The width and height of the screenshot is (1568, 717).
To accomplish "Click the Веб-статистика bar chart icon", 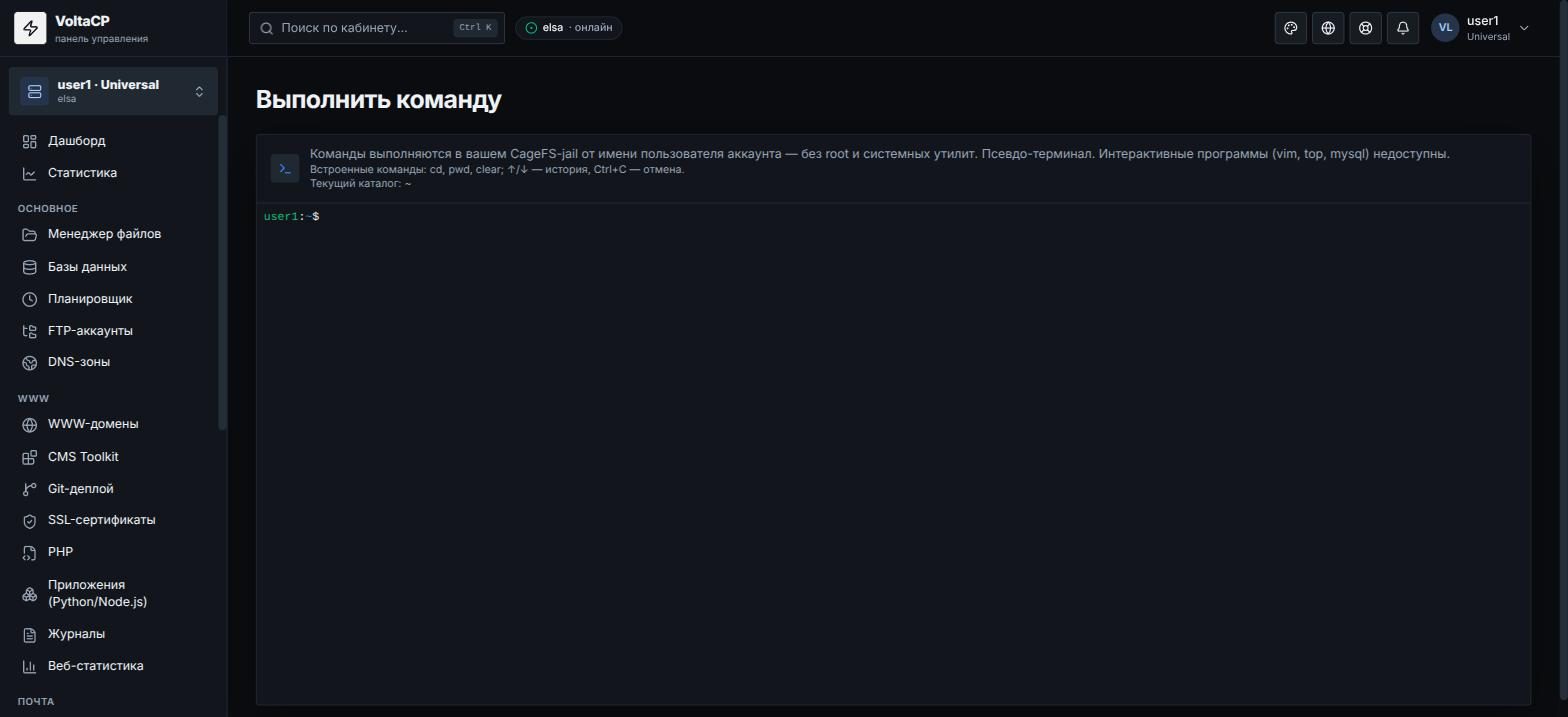I will tap(30, 666).
